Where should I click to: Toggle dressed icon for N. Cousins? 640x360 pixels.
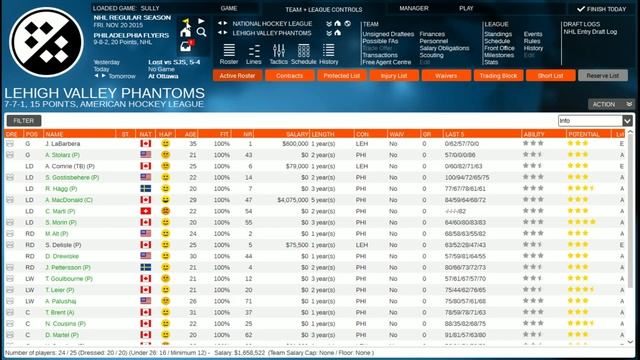point(10,324)
